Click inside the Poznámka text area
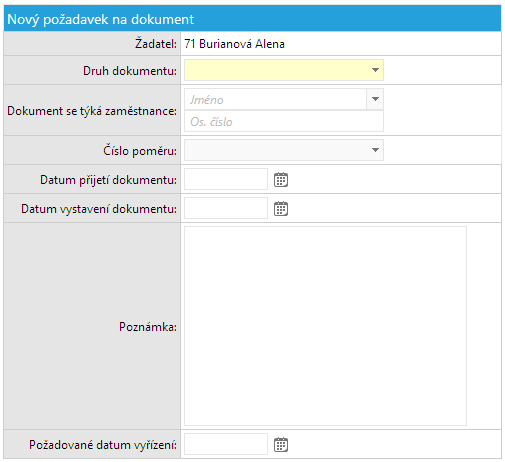 [325, 326]
